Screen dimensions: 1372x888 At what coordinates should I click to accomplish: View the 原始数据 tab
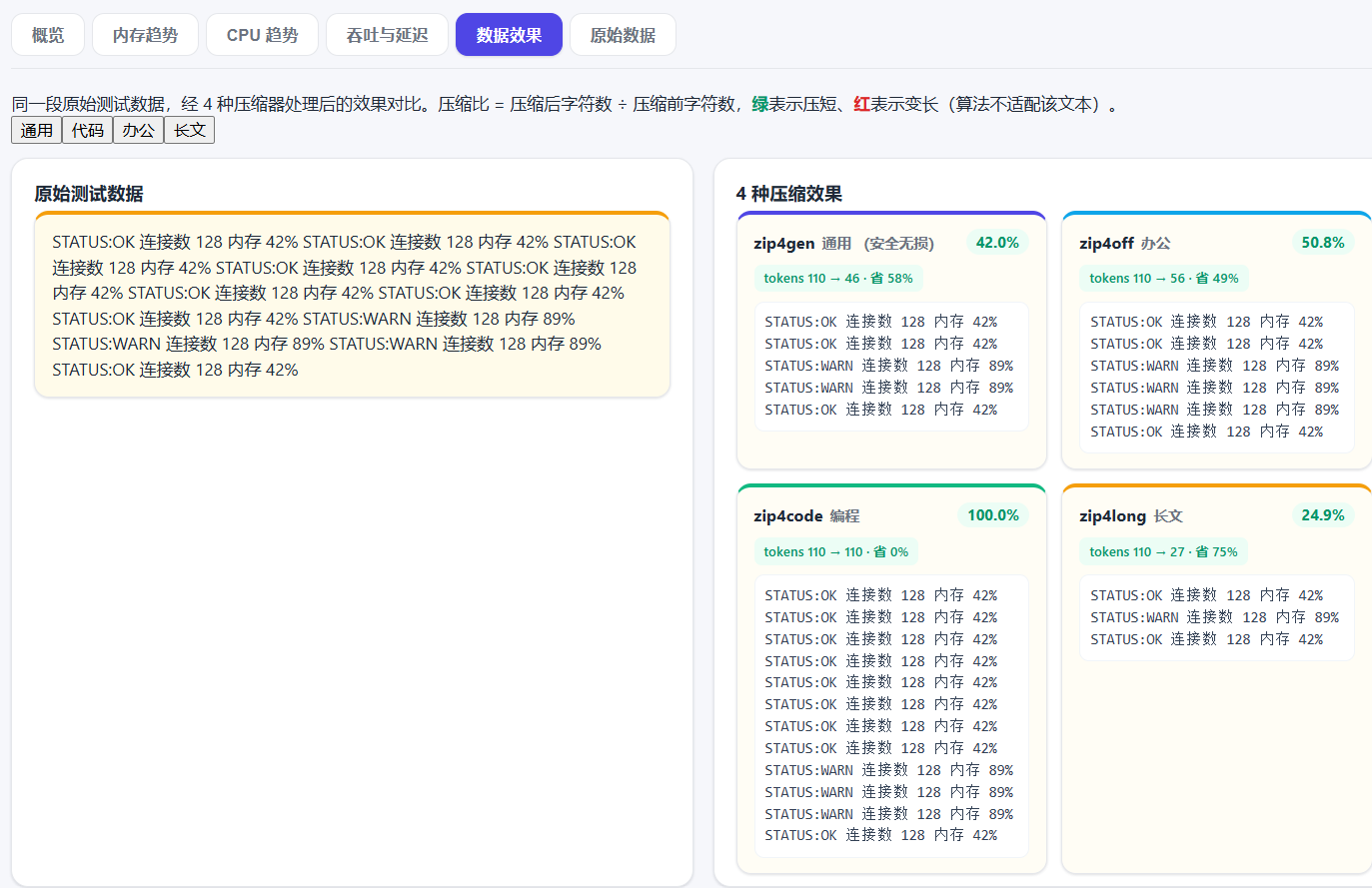623,35
